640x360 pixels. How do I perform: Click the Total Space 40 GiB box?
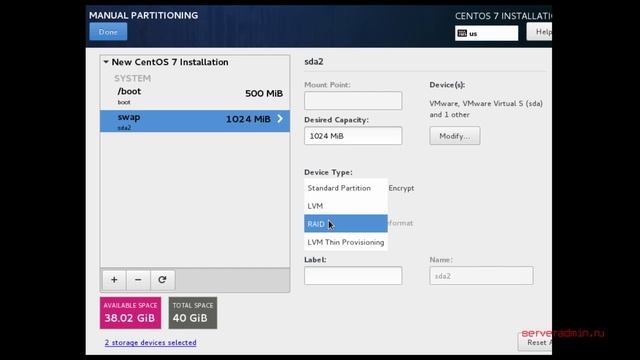point(193,313)
